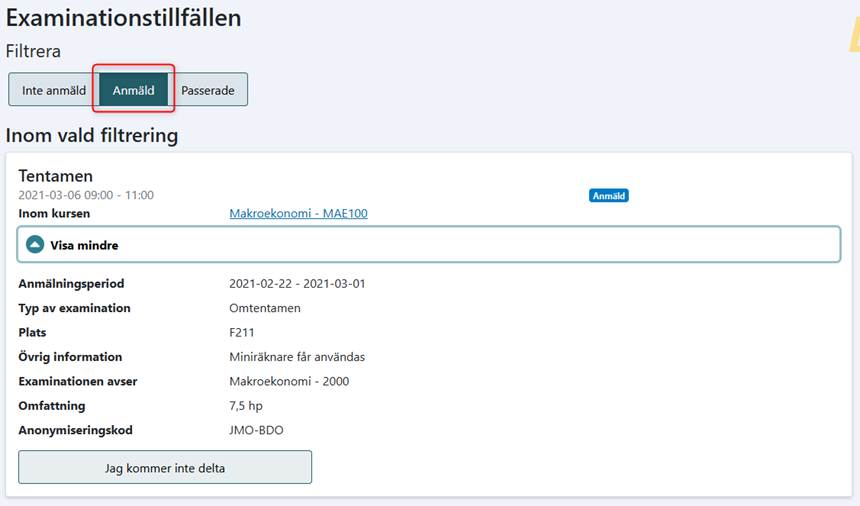Click the Tentamen heading
The height and width of the screenshot is (506, 860).
tap(55, 176)
